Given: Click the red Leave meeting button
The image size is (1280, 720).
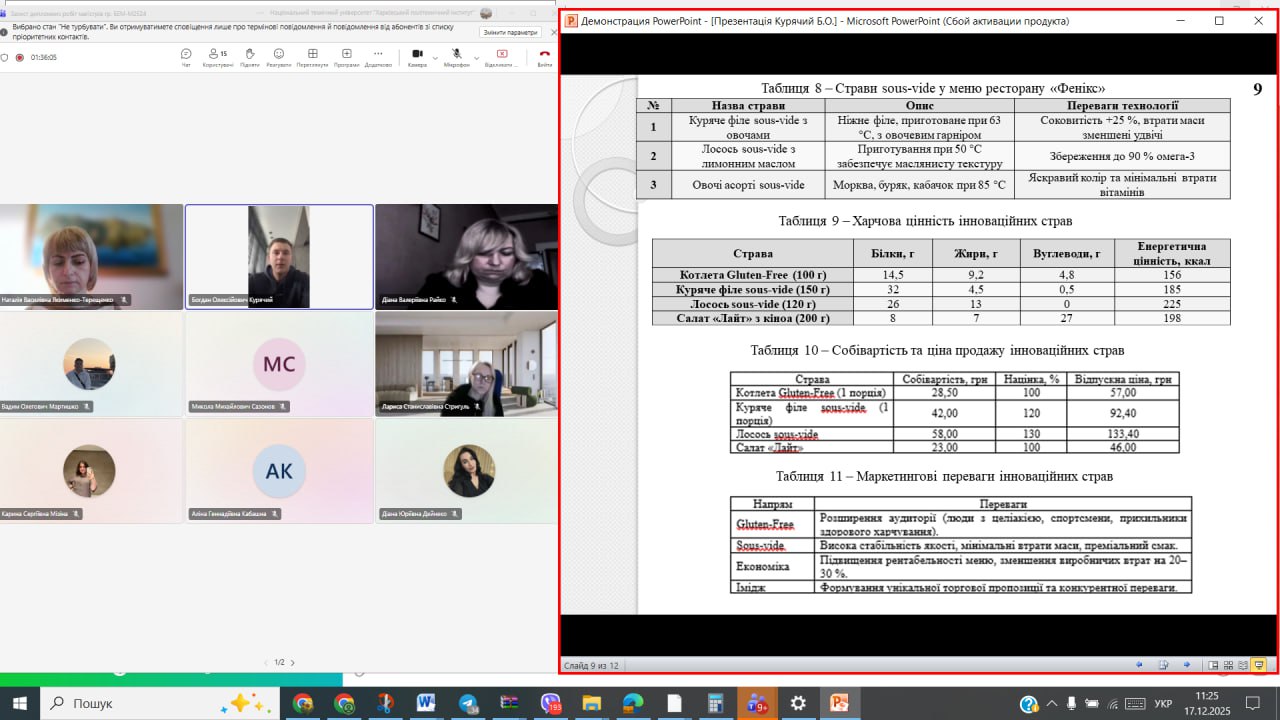Looking at the screenshot, I should (x=544, y=56).
